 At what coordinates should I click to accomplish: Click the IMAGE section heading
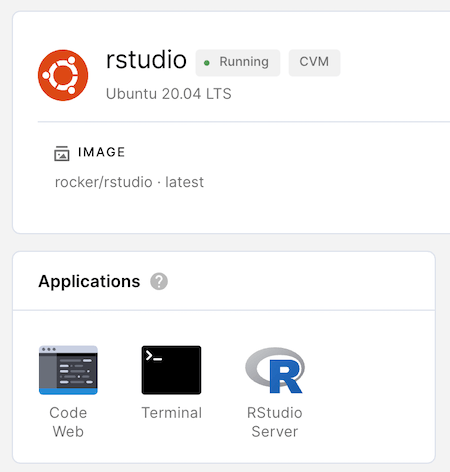point(102,152)
